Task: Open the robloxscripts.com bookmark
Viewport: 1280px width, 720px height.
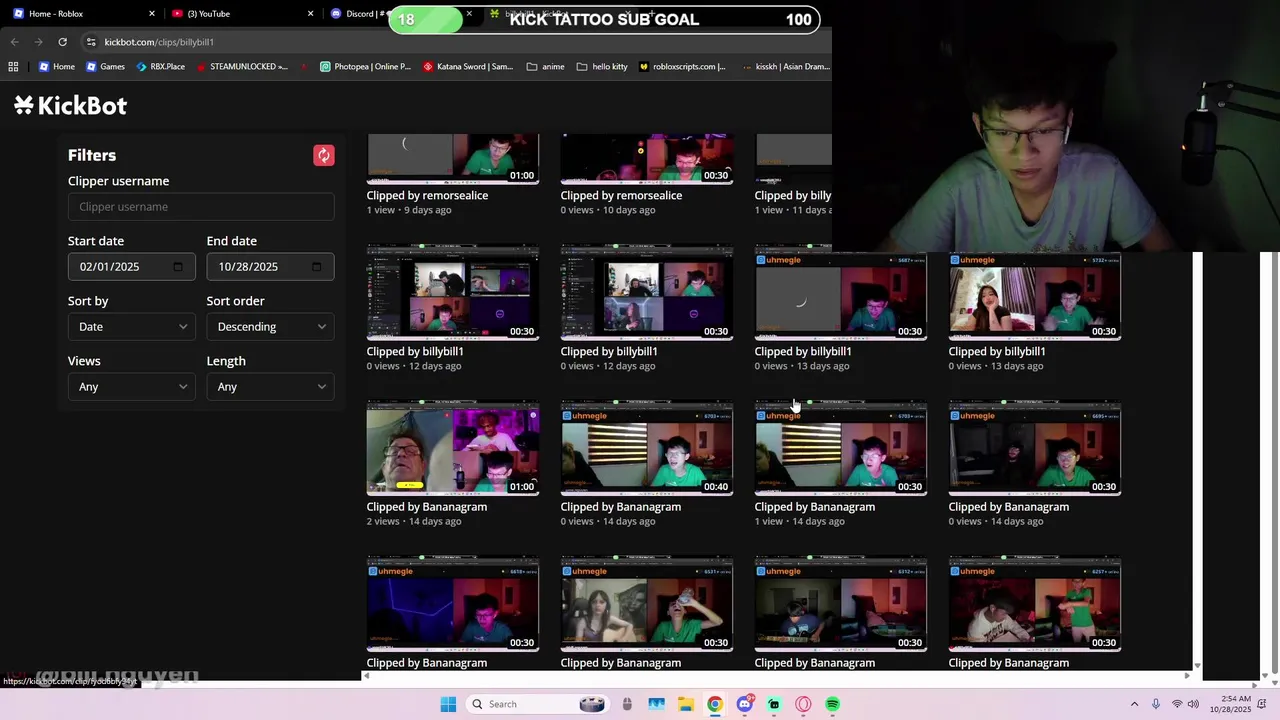Action: [682, 67]
